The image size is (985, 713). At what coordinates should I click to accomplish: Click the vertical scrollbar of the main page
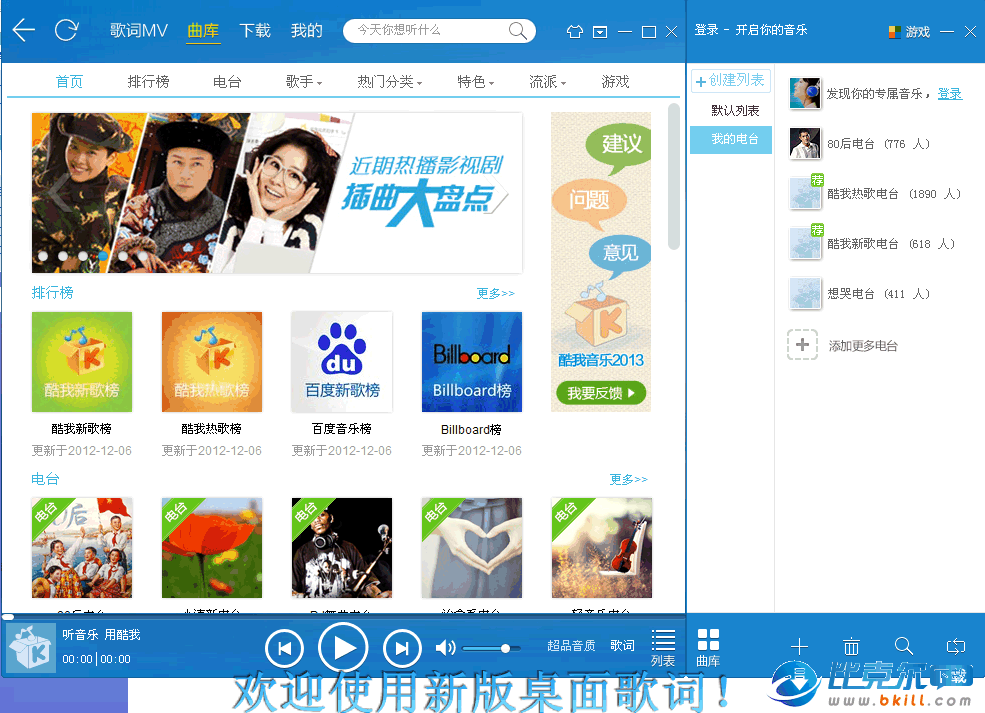pyautogui.click(x=673, y=177)
